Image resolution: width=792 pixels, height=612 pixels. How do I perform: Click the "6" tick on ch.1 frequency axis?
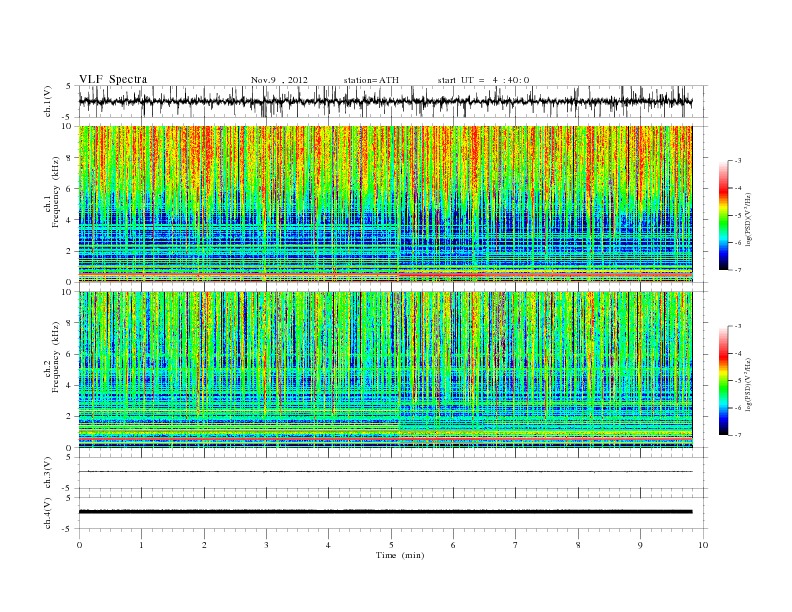(69, 189)
